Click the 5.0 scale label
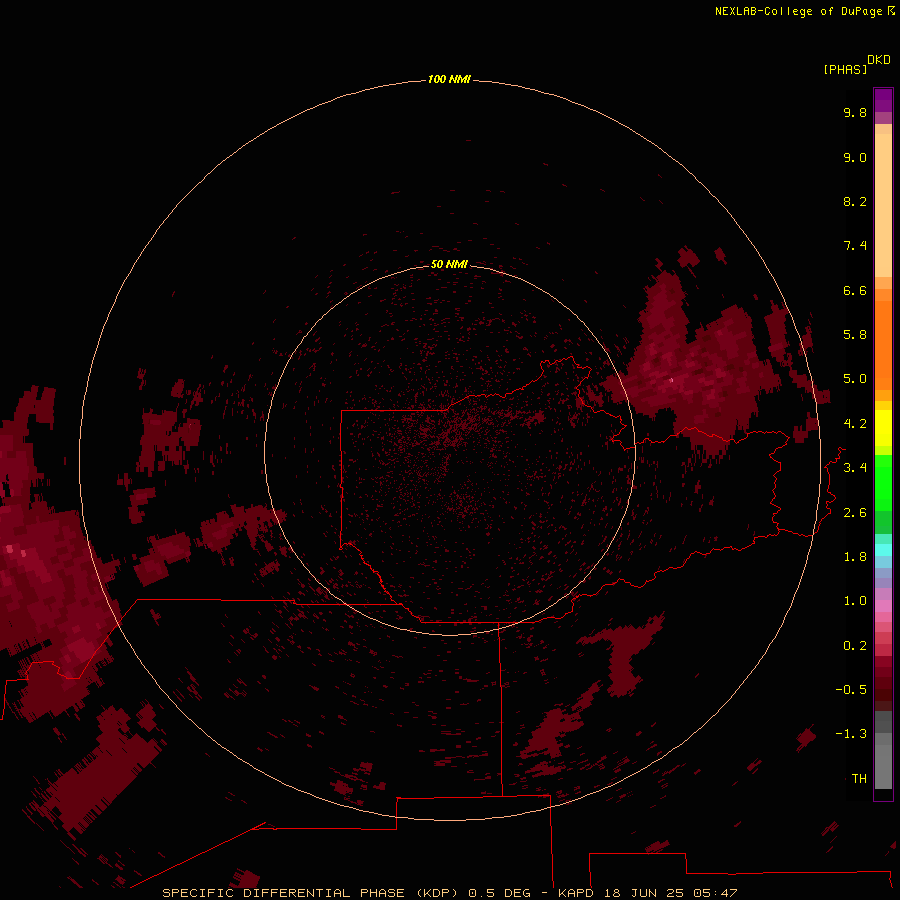Viewport: 900px width, 900px height. click(x=855, y=379)
